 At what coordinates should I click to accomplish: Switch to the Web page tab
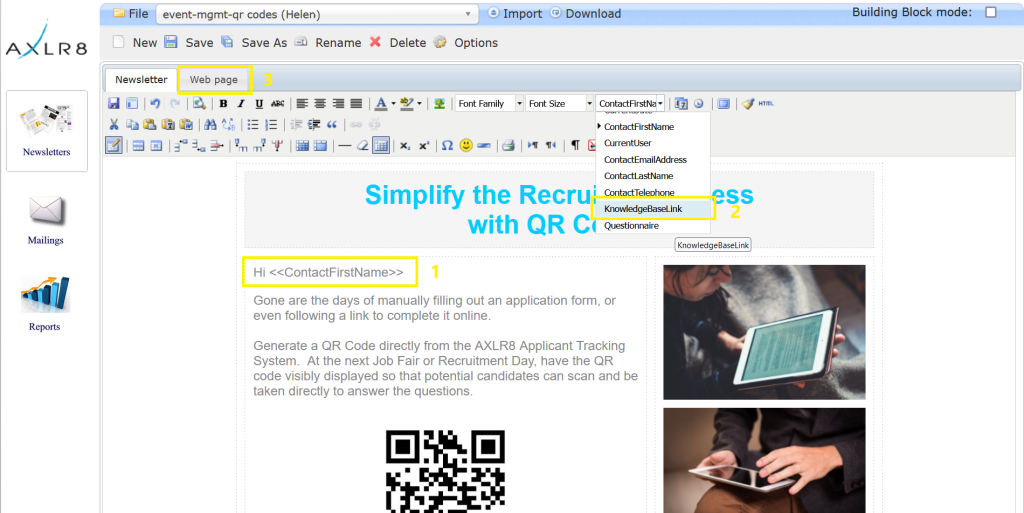214,80
